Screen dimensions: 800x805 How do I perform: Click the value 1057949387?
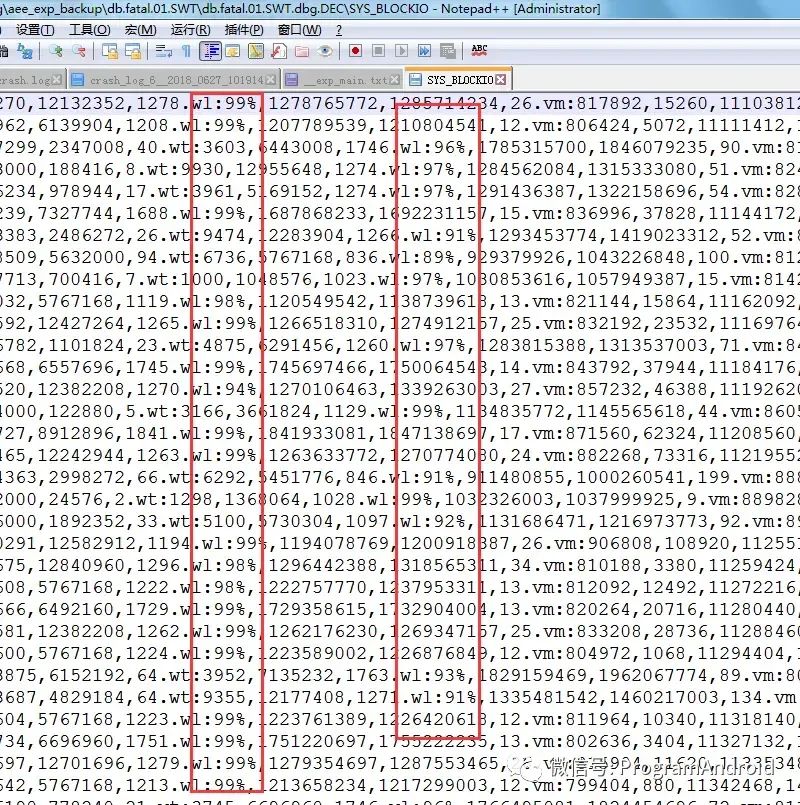click(631, 280)
